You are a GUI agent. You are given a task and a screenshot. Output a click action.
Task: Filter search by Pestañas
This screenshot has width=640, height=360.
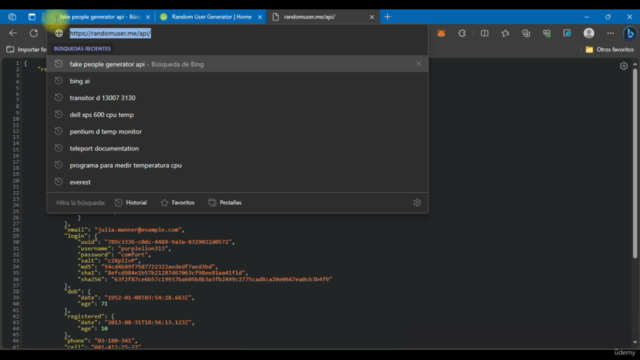[x=225, y=202]
